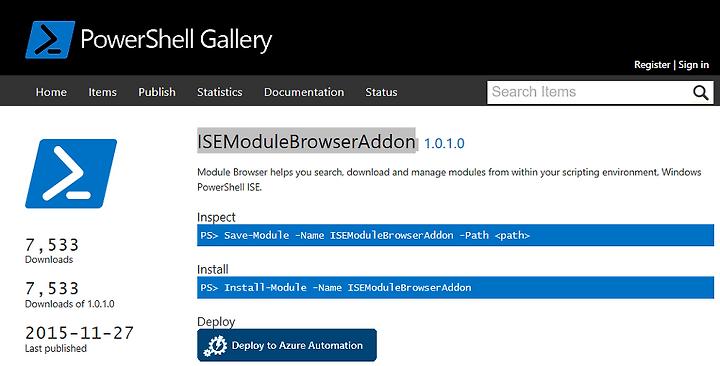Open the Publish page
Viewport: 720px width, 366px height.
[x=157, y=92]
